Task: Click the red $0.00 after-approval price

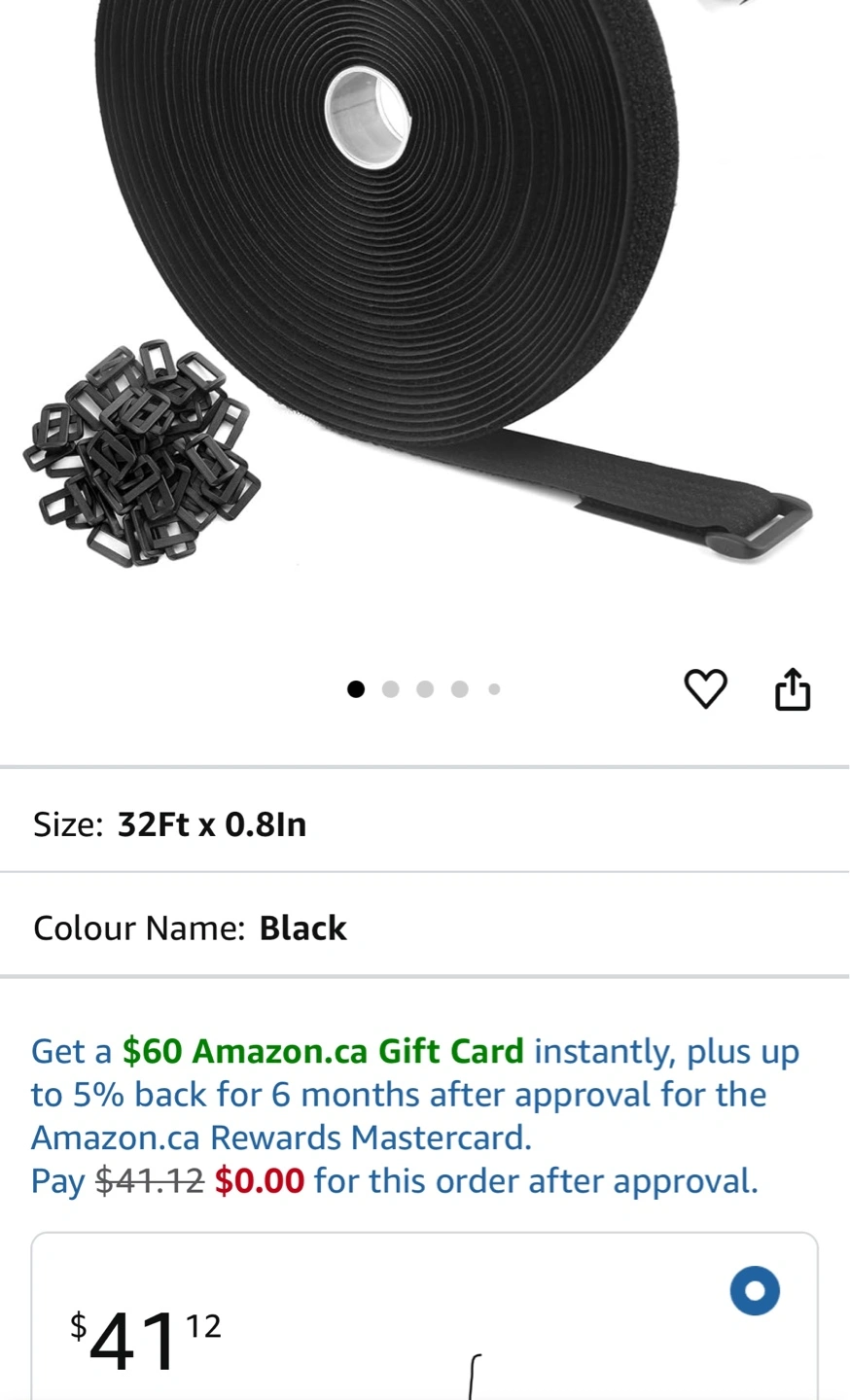Action: (x=260, y=1180)
